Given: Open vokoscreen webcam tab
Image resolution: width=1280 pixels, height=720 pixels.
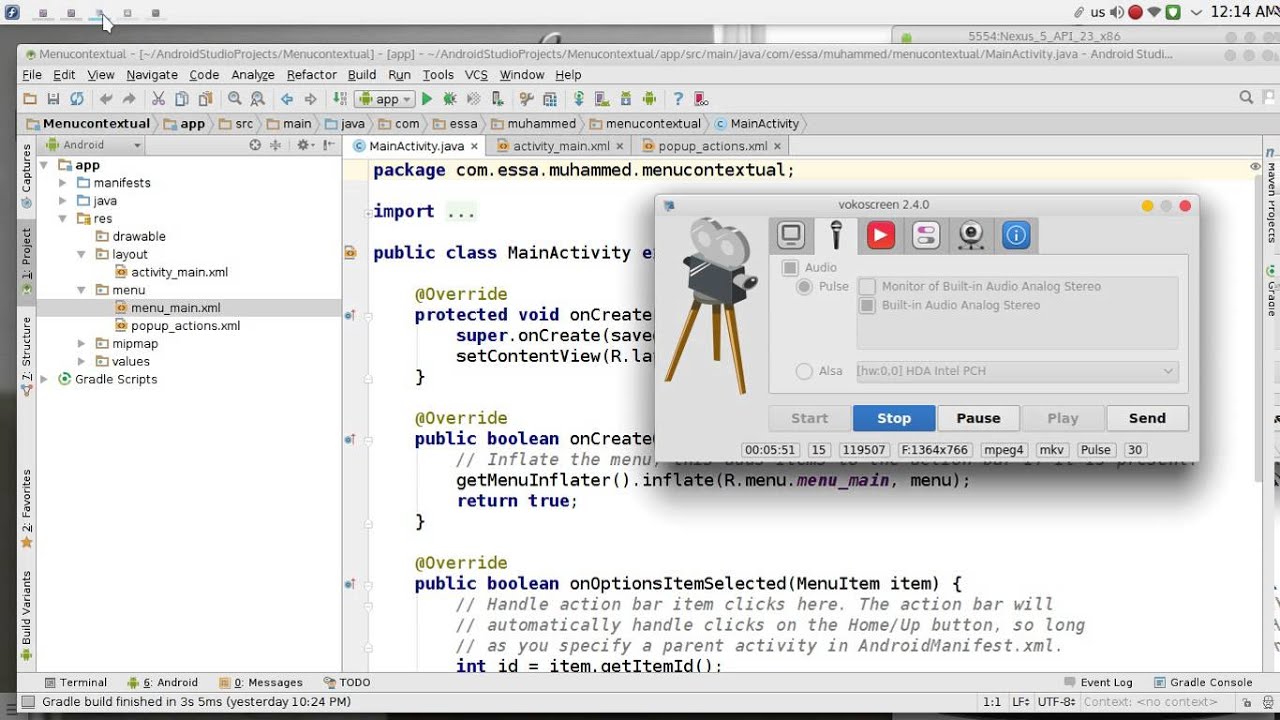Looking at the screenshot, I should 971,235.
